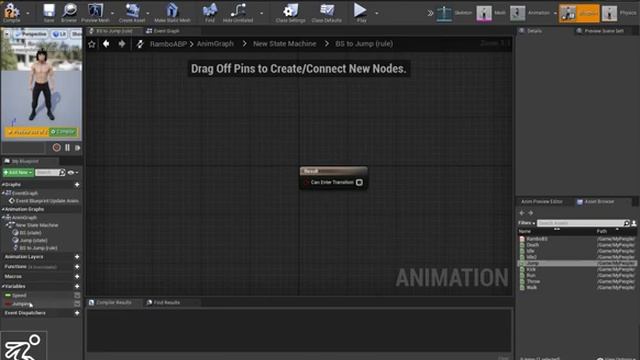The image size is (640, 360).
Task: Collapse Animation Graphs section
Action: coord(2,209)
